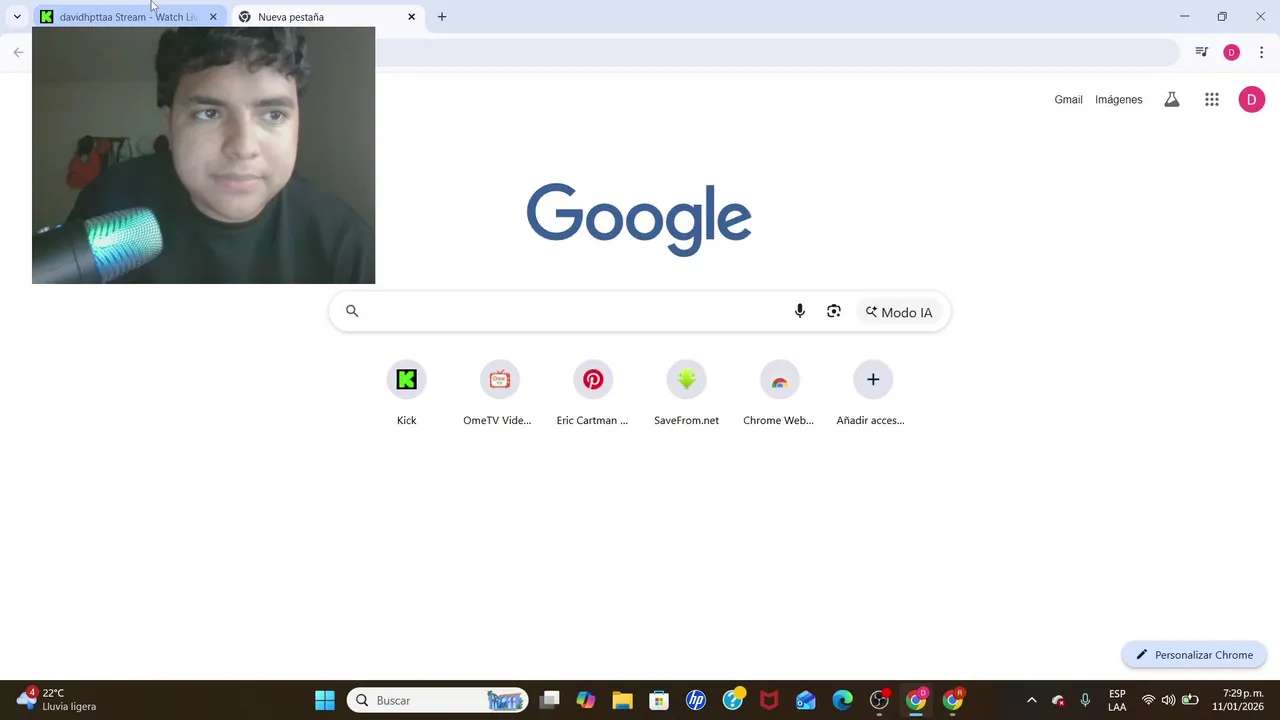Click the Windows taskbar Buscar box
The width and height of the screenshot is (1280, 720).
point(438,700)
